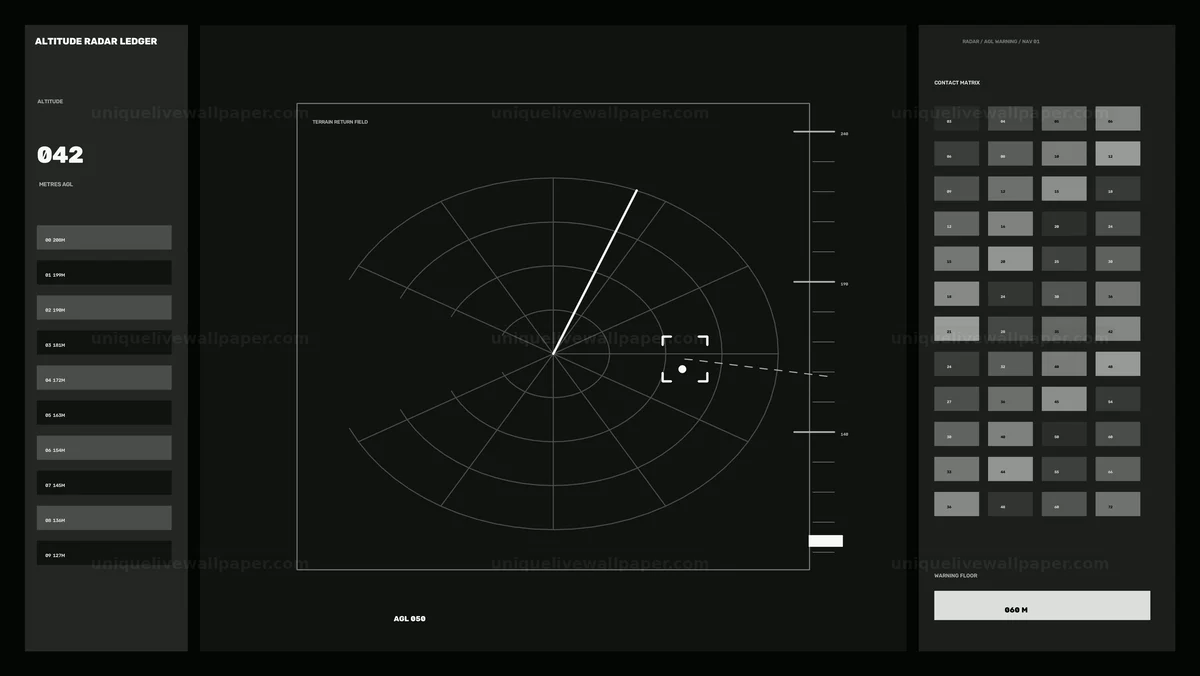Click the white altitude marker on the scale
Viewport: 1200px width, 676px height.
coord(826,541)
